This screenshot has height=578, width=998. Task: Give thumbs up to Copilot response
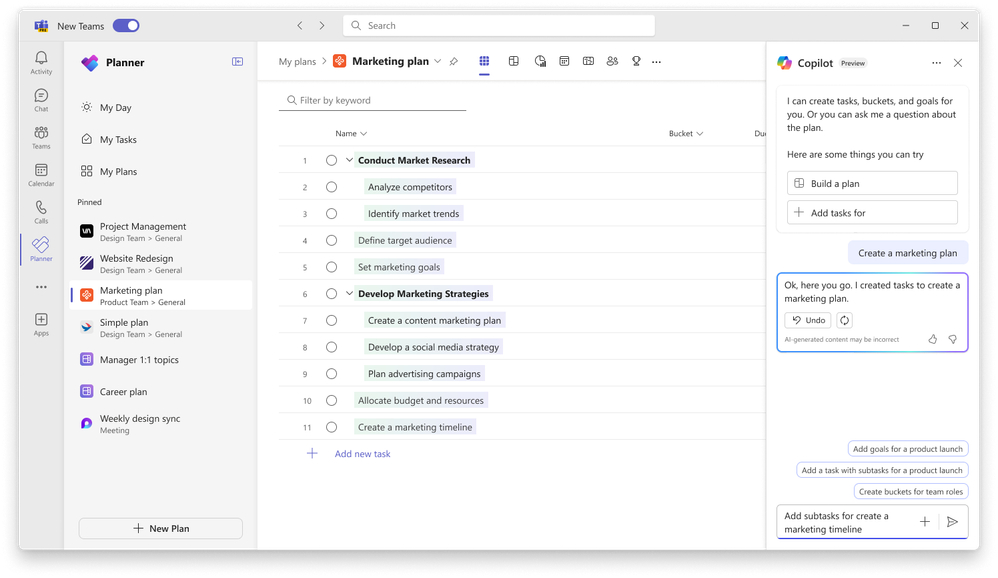[x=932, y=339]
